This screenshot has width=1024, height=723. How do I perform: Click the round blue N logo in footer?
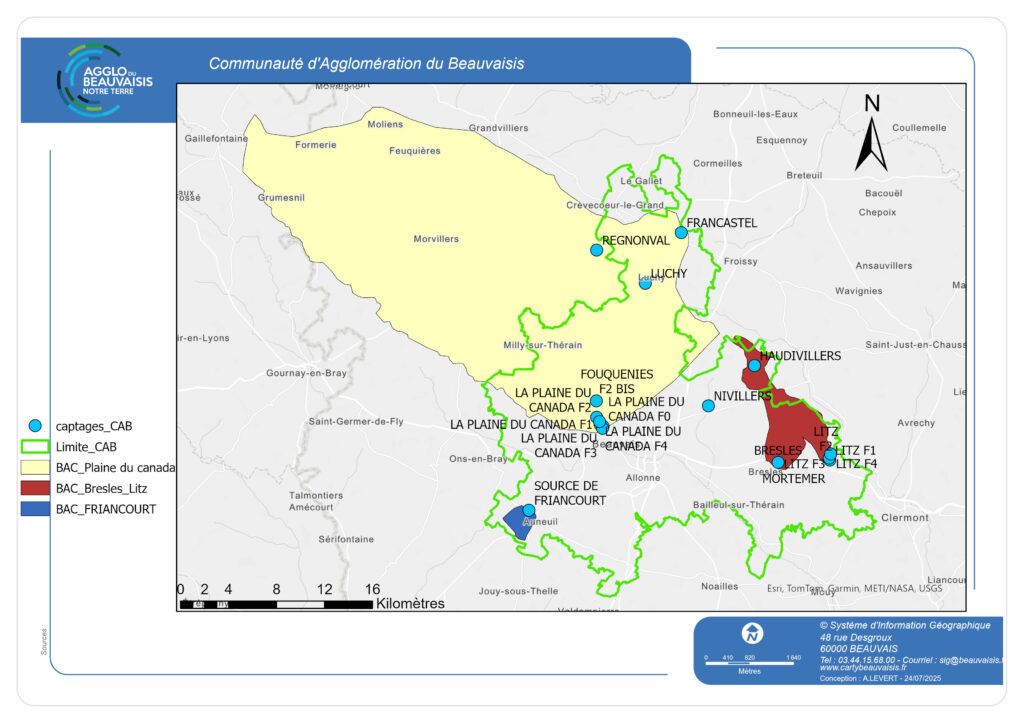tap(751, 633)
